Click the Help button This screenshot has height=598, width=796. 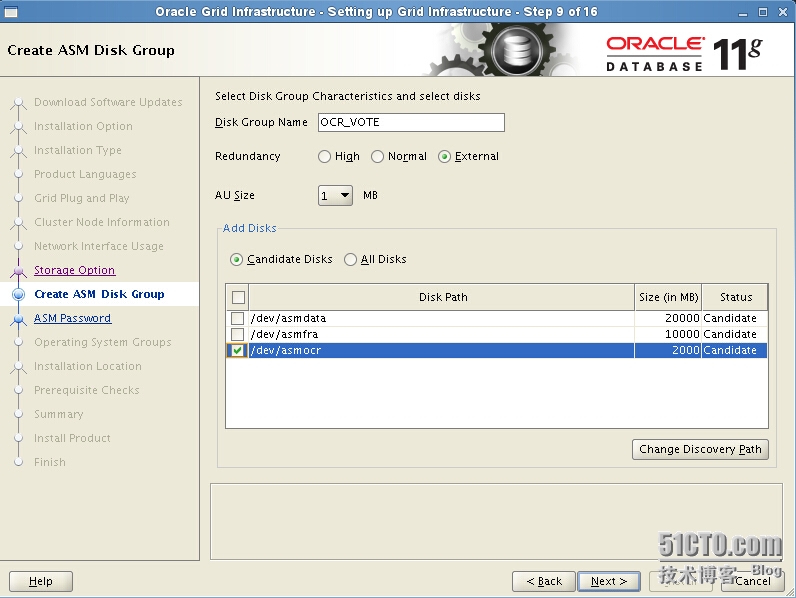point(41,581)
